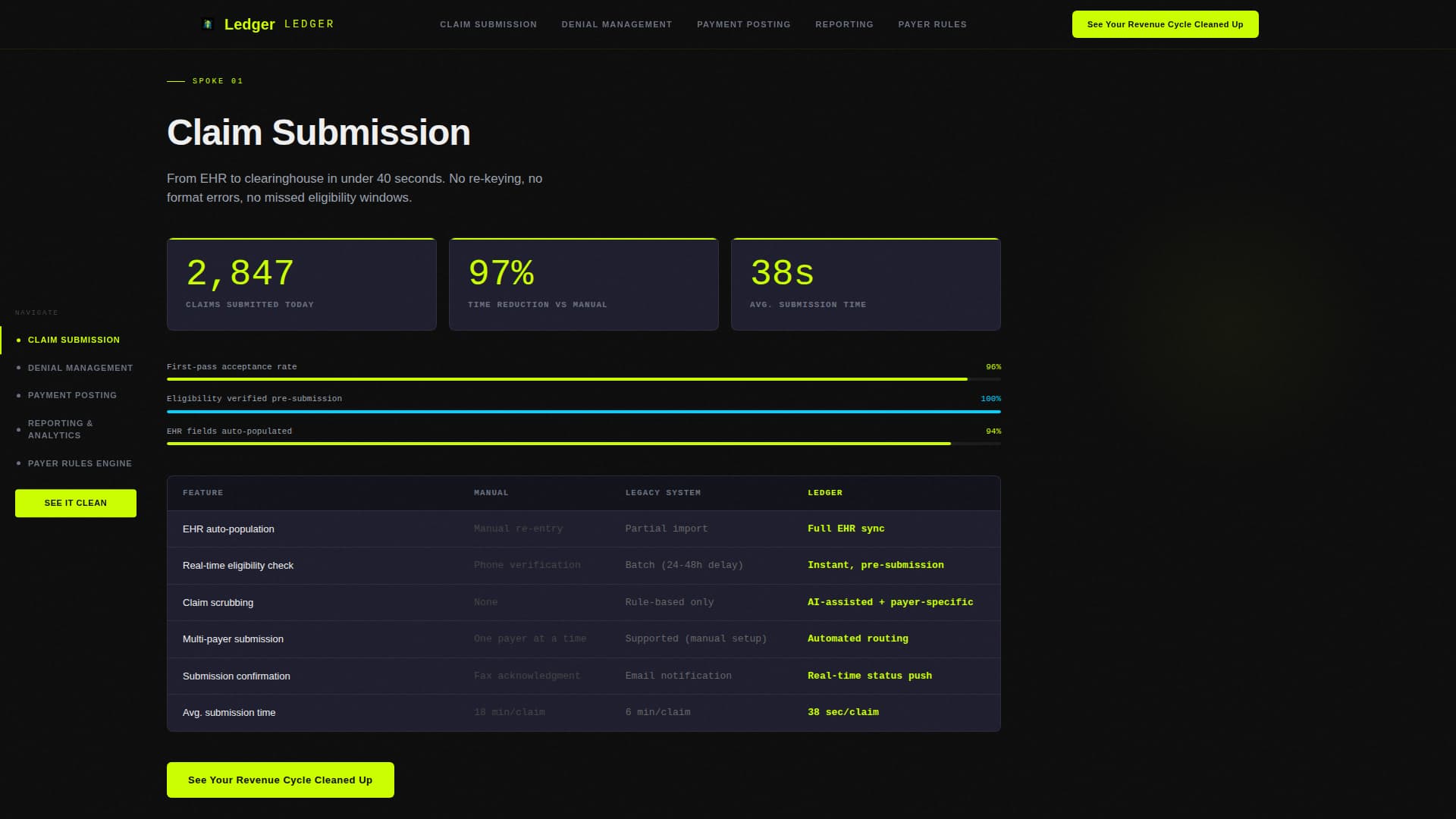Screen dimensions: 1456x819
Task: Click the 38 sec/claim cell
Action: click(843, 712)
